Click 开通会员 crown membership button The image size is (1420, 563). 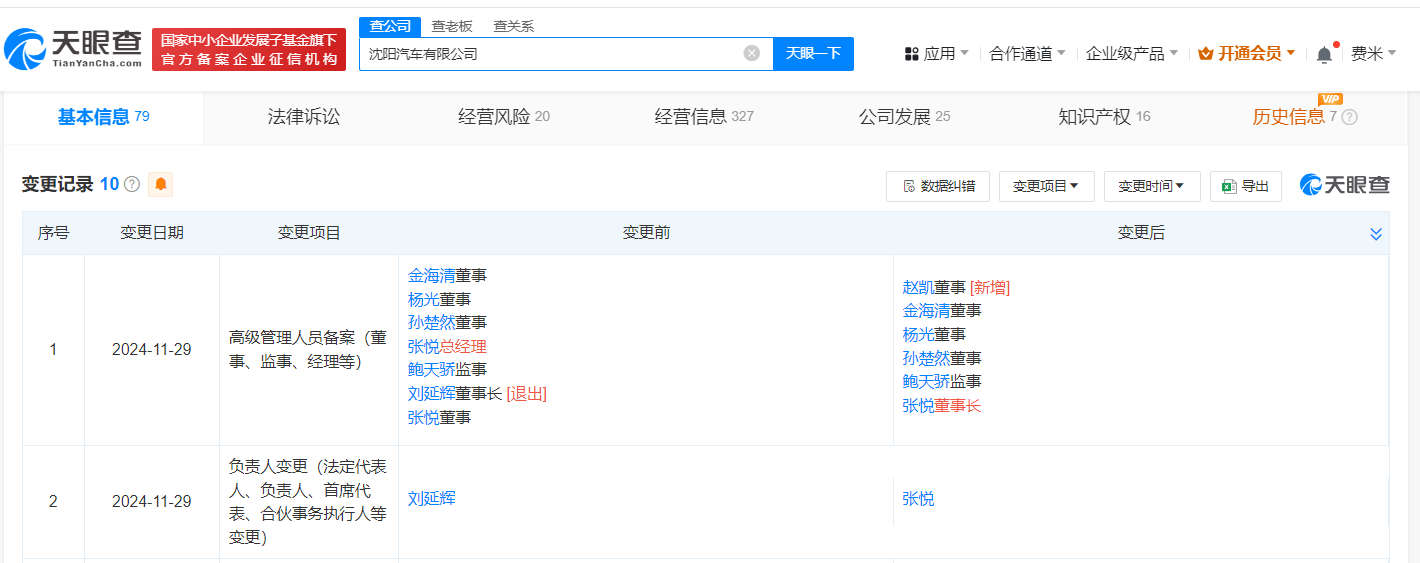pos(1246,54)
